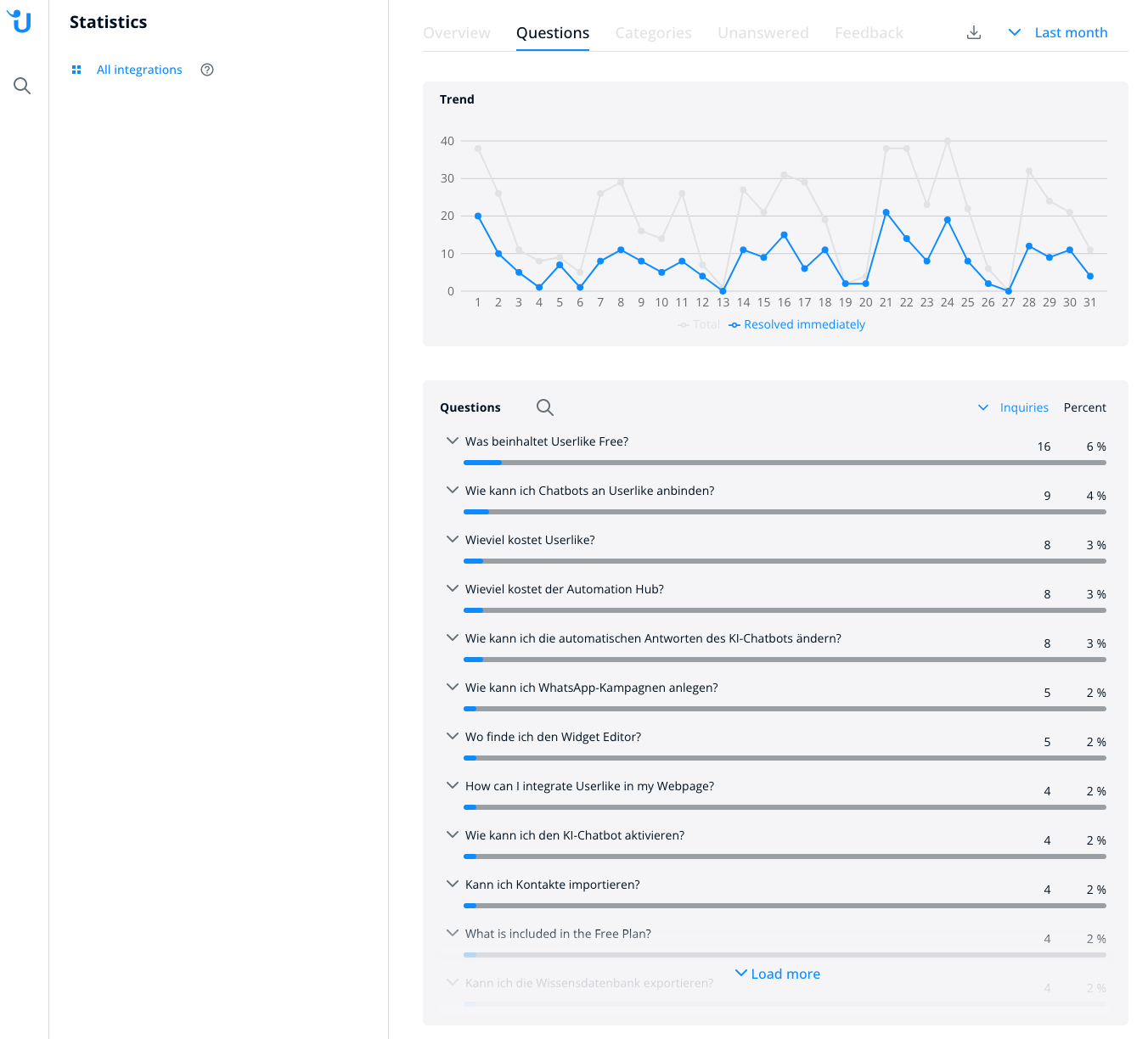Viewport: 1148px width, 1039px height.
Task: Click the day 21 blue data point
Action: 886,212
